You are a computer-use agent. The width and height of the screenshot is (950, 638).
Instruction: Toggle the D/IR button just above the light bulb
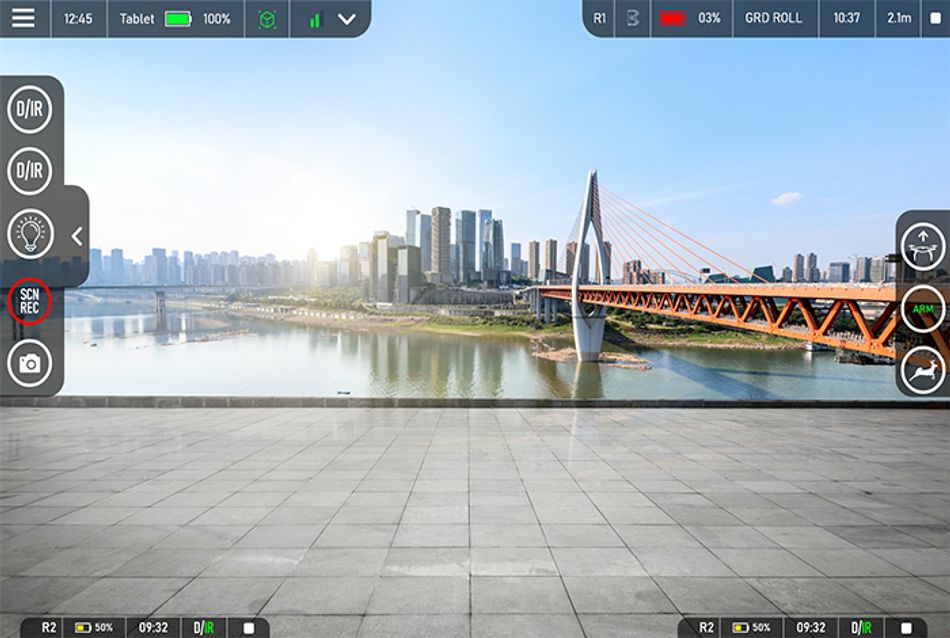pyautogui.click(x=30, y=171)
